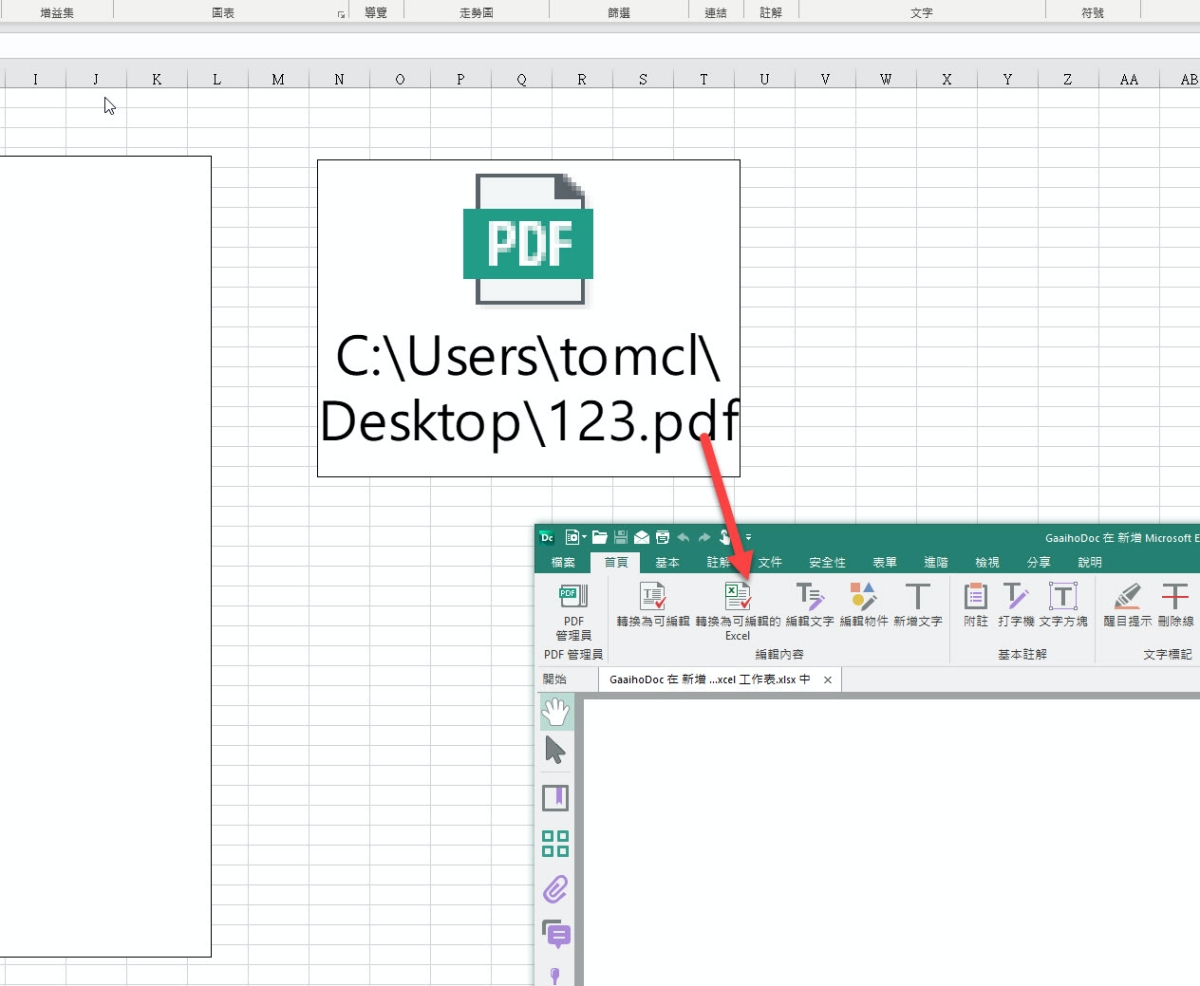Switch to the 安全性 ribbon tab
Screen dimensions: 1200x986
click(827, 563)
